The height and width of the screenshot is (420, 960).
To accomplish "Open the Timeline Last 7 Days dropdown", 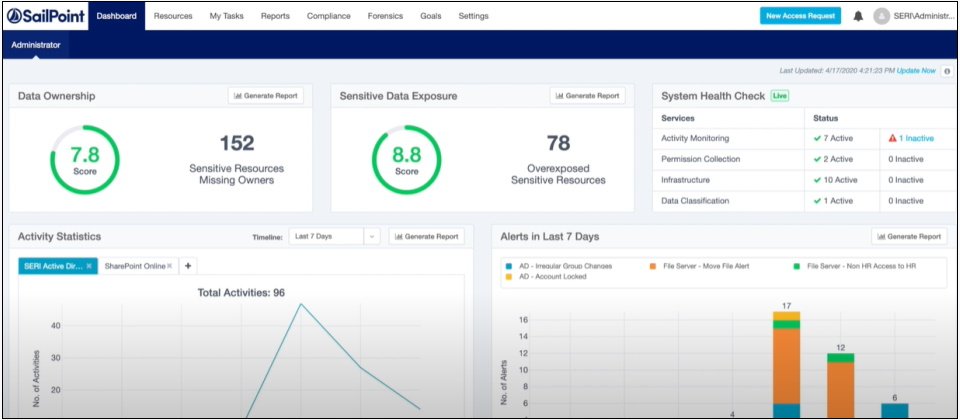I will [x=334, y=236].
